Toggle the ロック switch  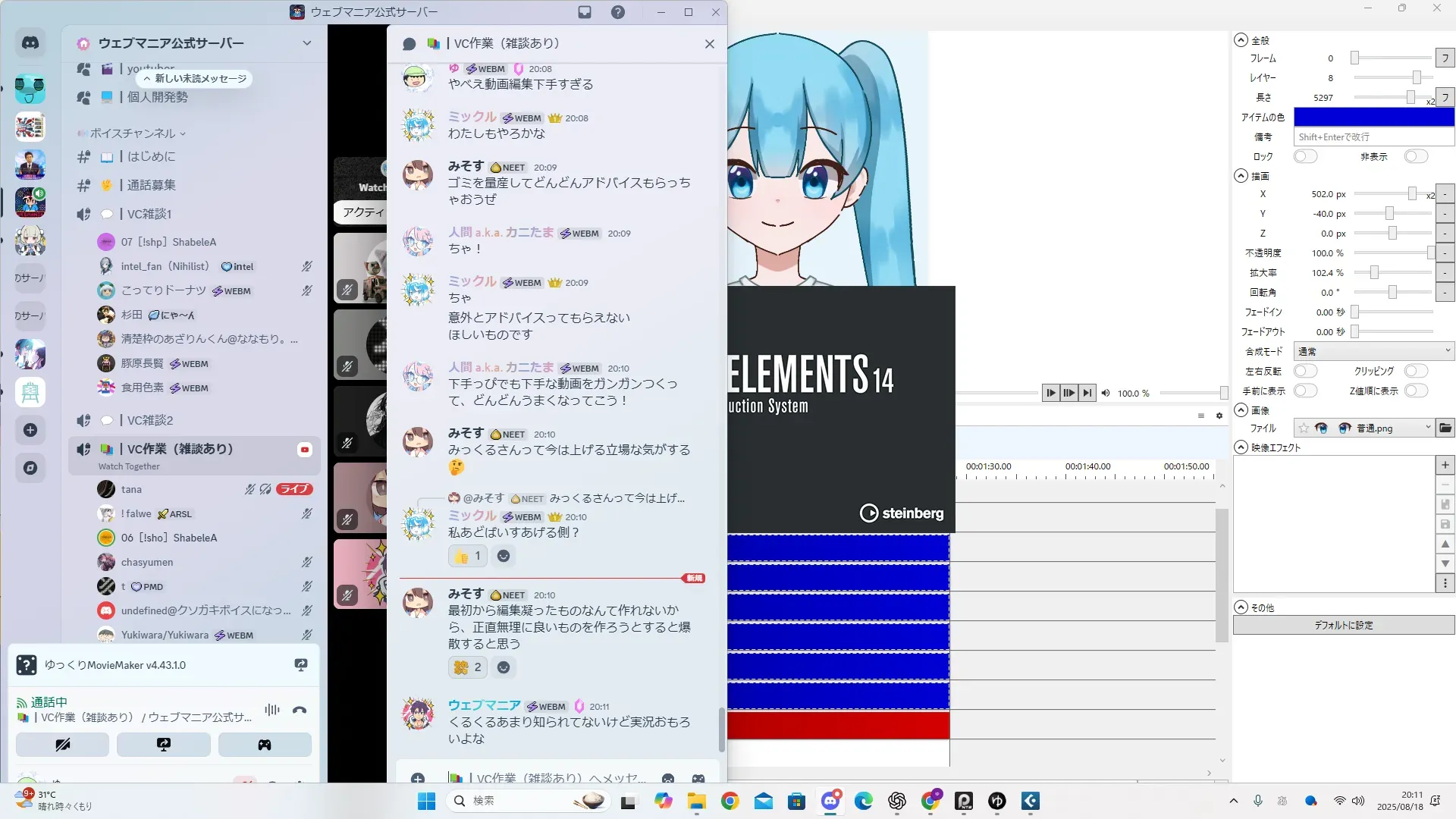click(1305, 156)
